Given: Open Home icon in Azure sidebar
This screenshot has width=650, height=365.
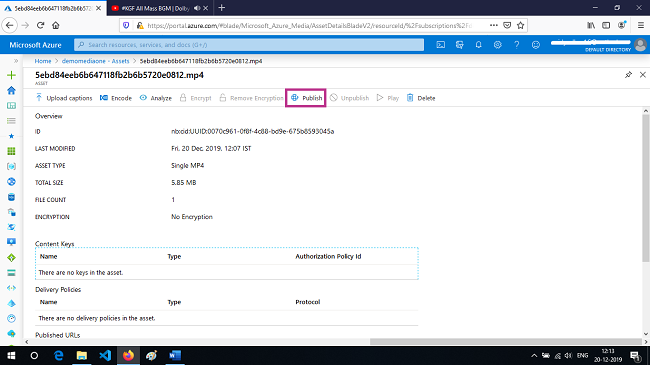Looking at the screenshot, I should 11,90.
